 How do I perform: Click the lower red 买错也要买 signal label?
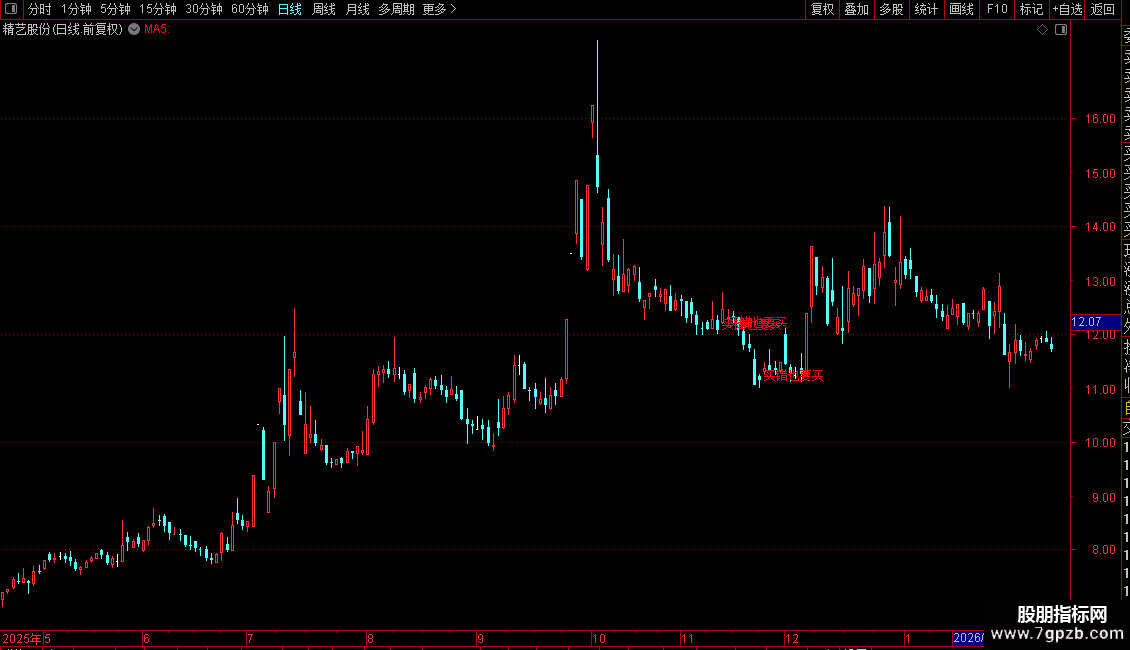point(793,375)
